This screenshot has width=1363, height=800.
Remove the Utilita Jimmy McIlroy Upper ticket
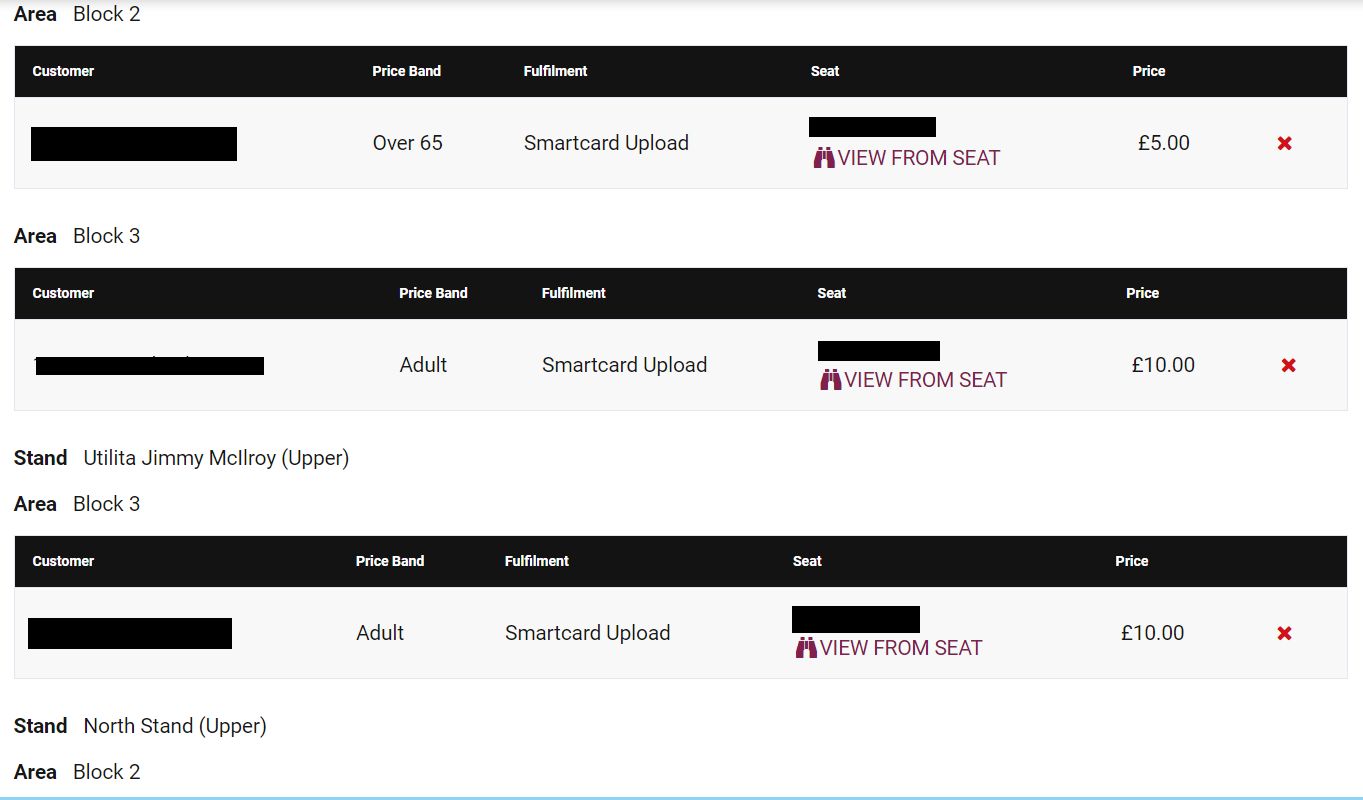pos(1285,633)
